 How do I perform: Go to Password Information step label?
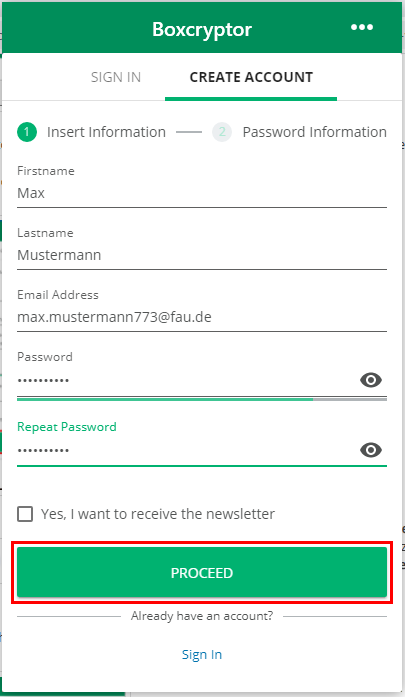click(x=314, y=132)
